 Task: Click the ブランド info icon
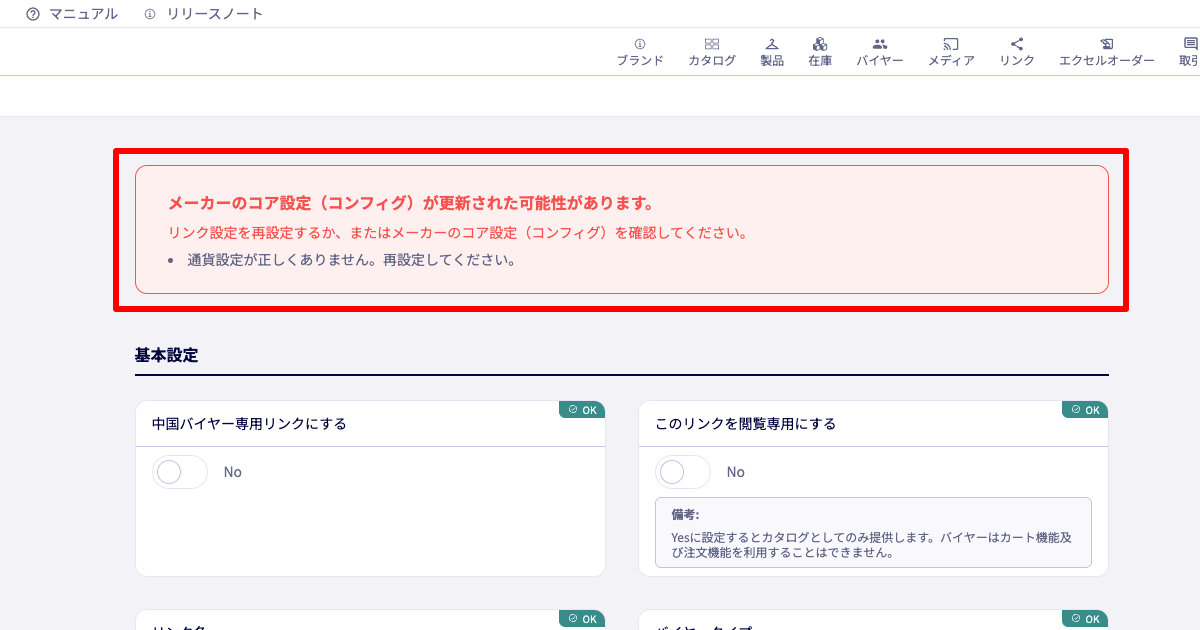coord(640,44)
